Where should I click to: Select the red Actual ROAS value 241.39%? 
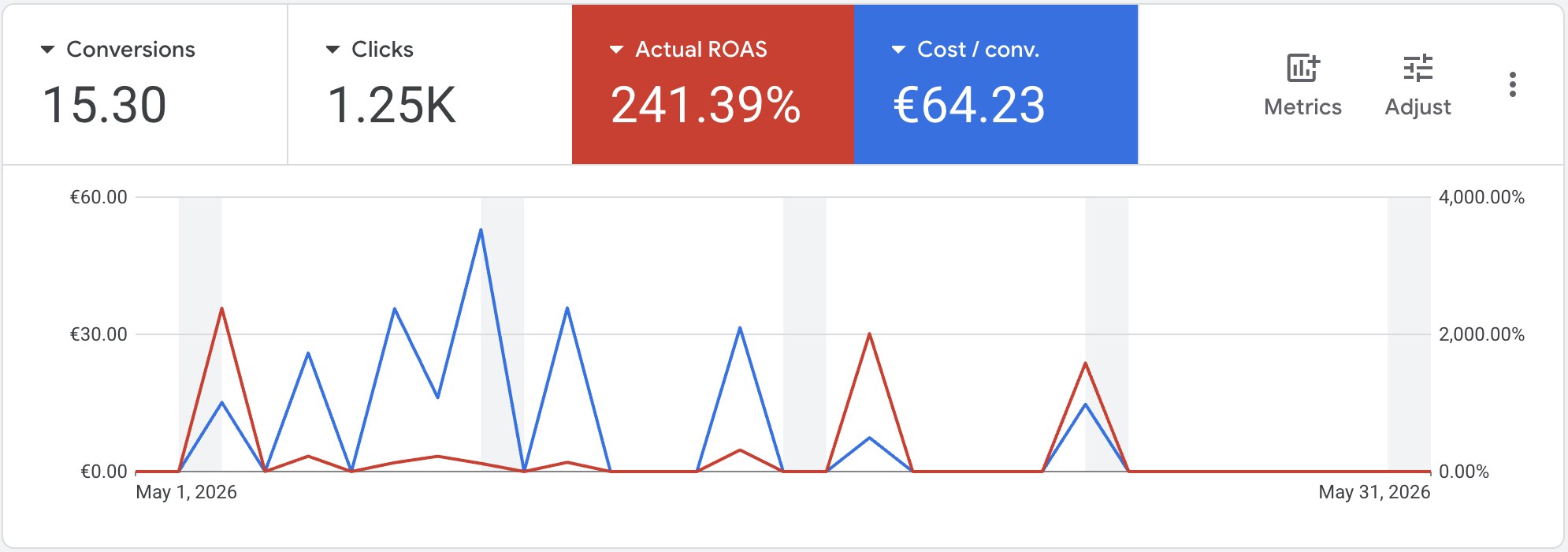tap(705, 105)
